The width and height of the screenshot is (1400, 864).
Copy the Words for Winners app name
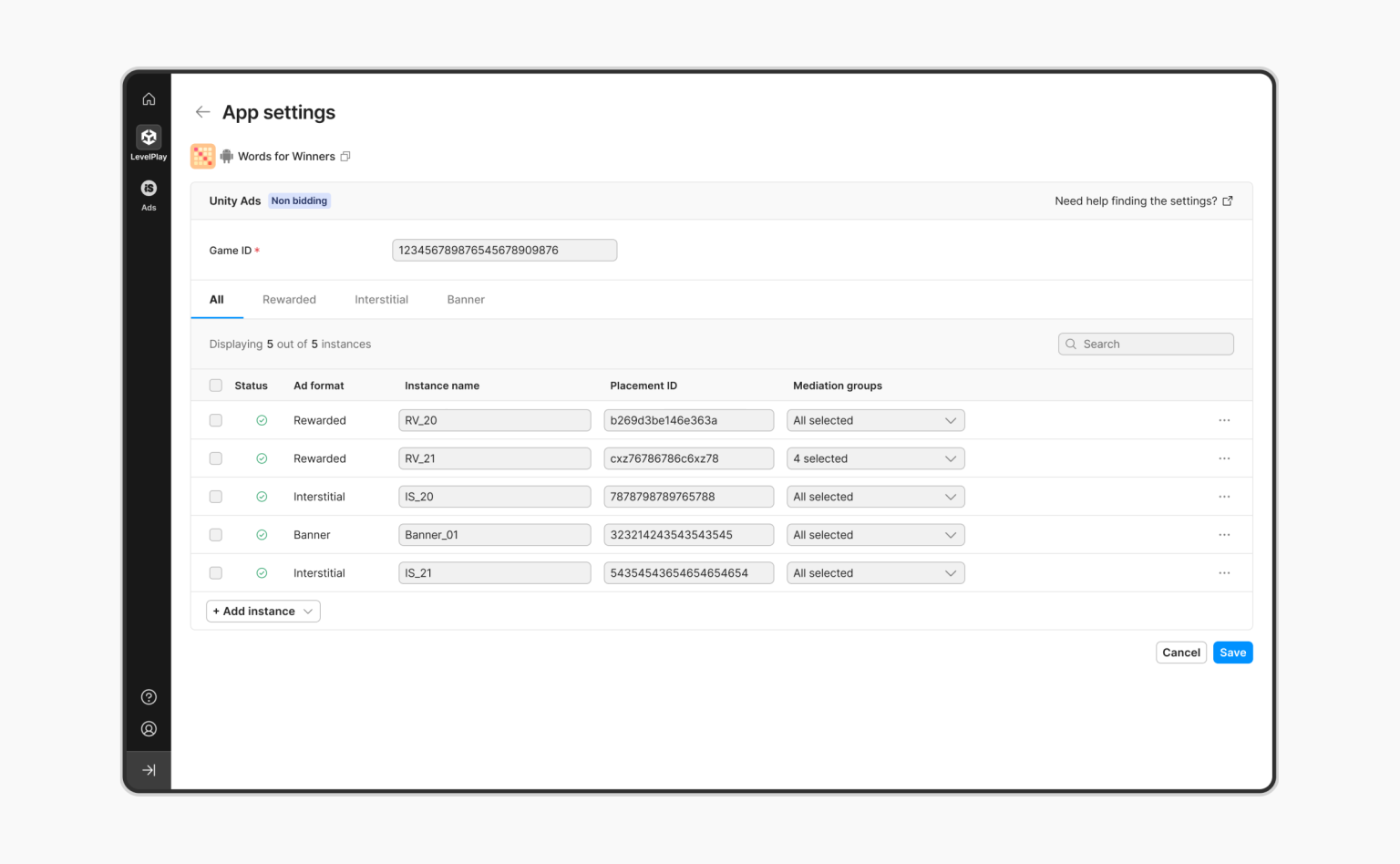tap(345, 156)
